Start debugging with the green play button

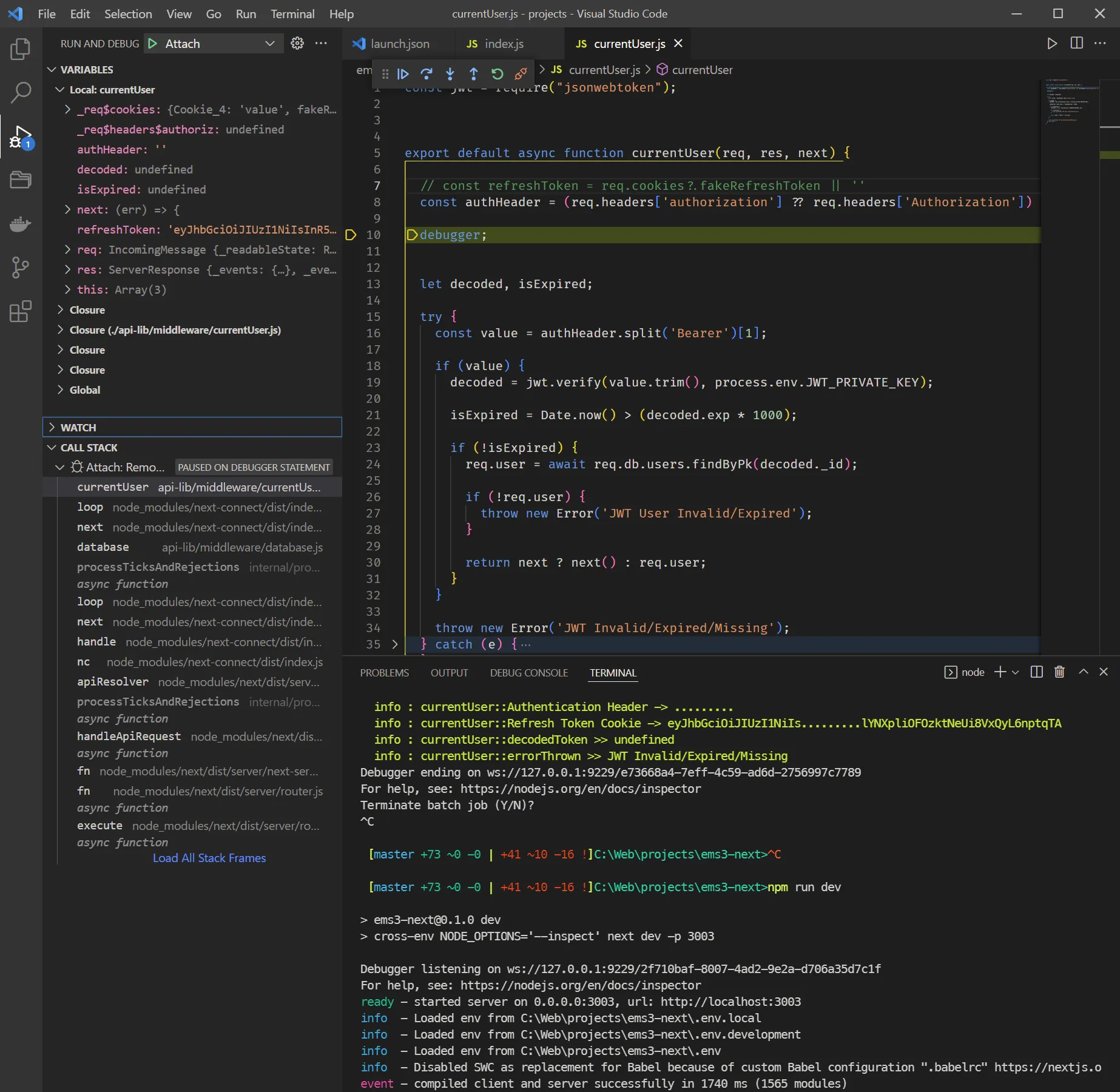153,43
